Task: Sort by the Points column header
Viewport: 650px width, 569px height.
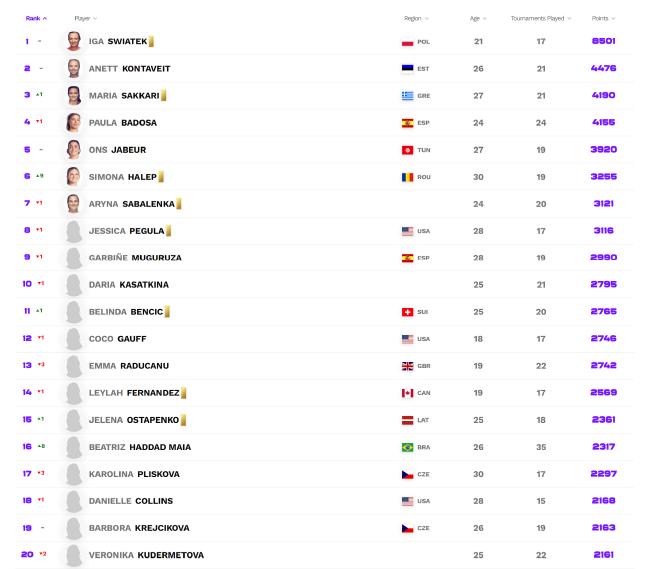Action: tap(603, 18)
